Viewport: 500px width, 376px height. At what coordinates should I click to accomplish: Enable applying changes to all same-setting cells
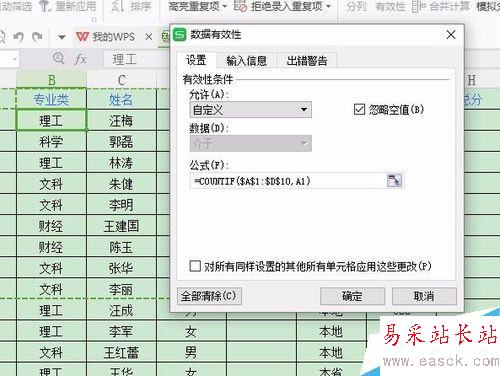pos(195,266)
